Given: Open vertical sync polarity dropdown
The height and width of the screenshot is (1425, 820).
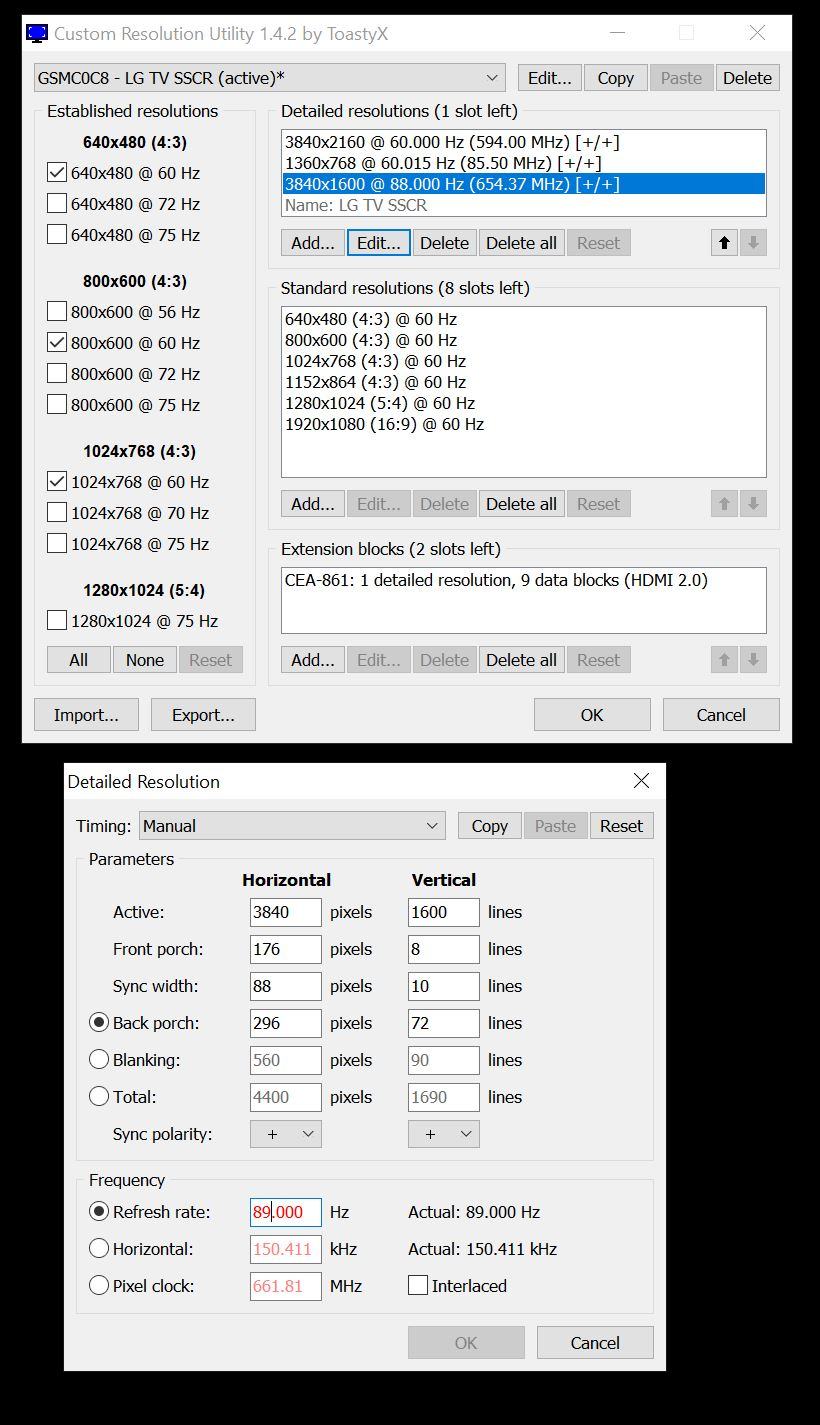Looking at the screenshot, I should (444, 1134).
